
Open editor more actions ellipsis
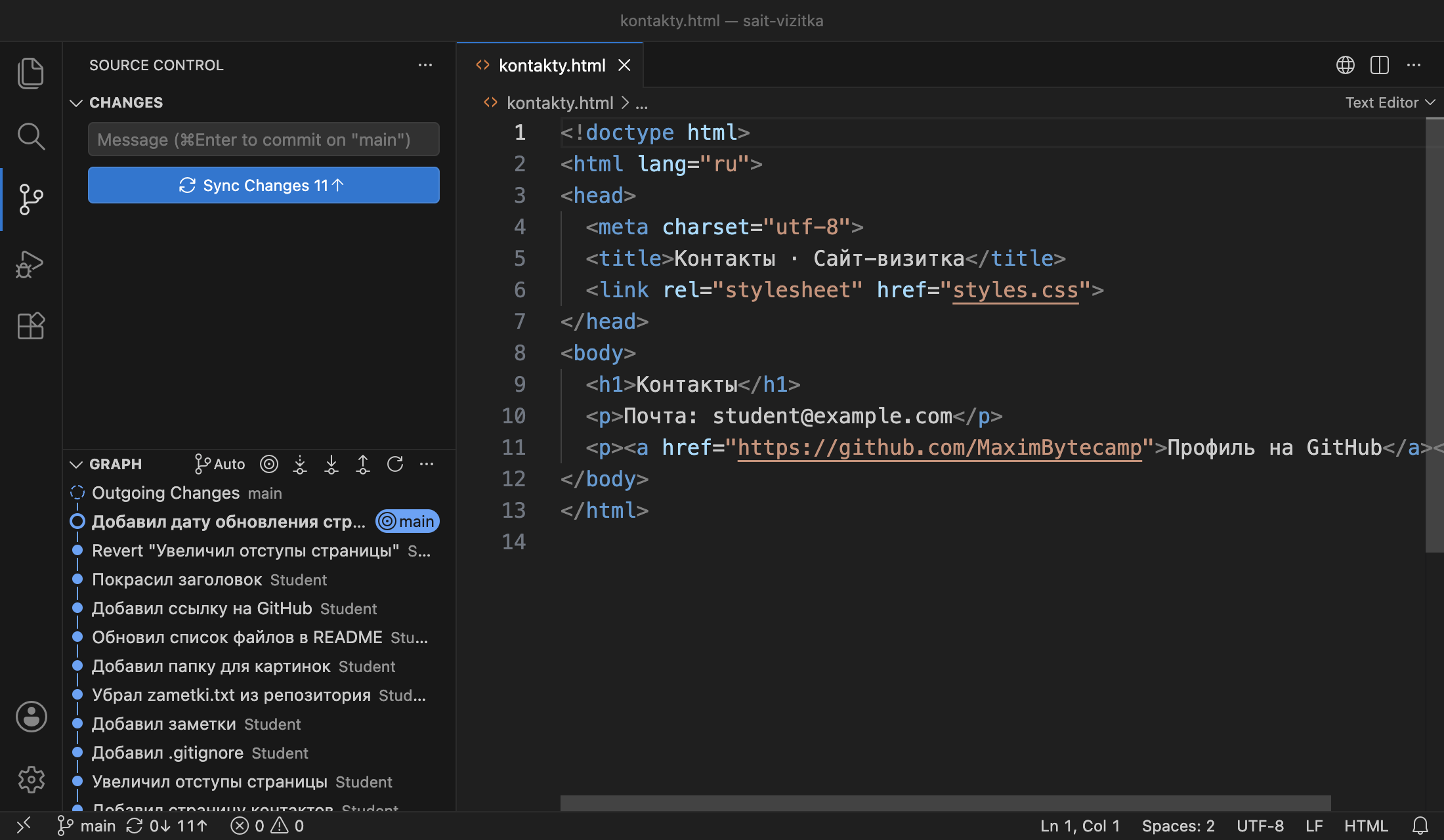pyautogui.click(x=1414, y=65)
